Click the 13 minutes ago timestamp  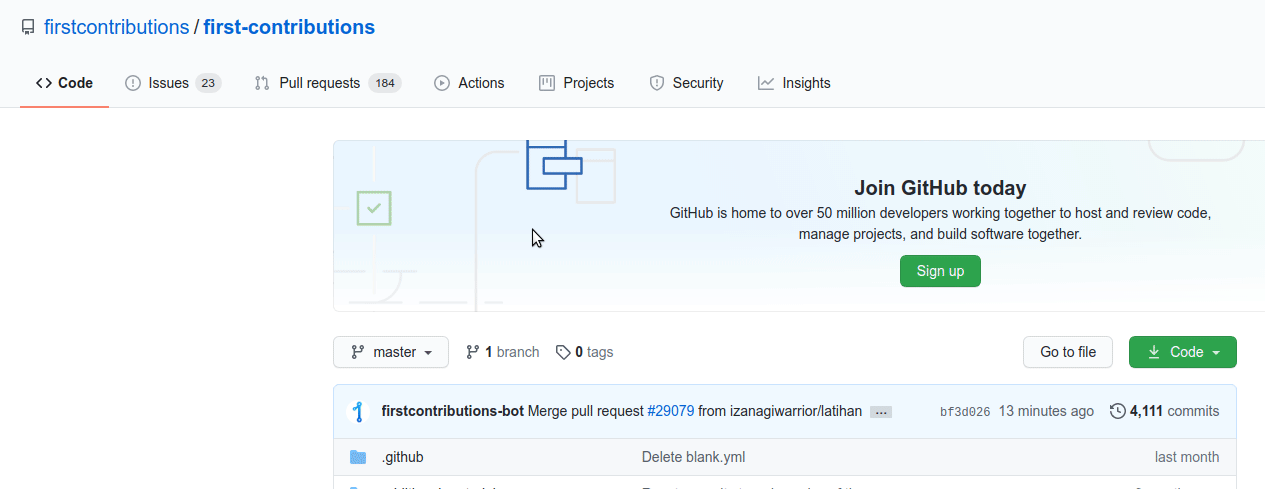[x=1046, y=411]
